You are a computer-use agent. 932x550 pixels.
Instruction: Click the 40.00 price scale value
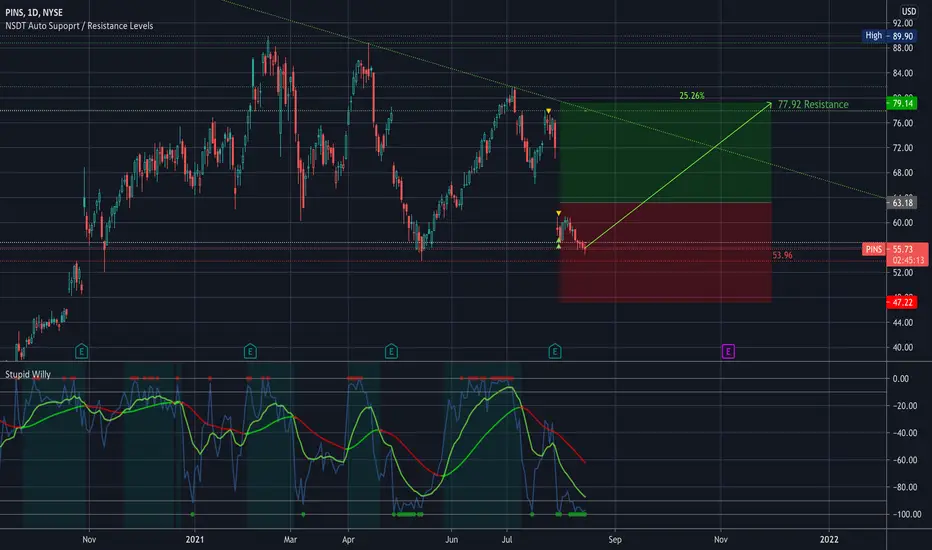click(x=902, y=347)
